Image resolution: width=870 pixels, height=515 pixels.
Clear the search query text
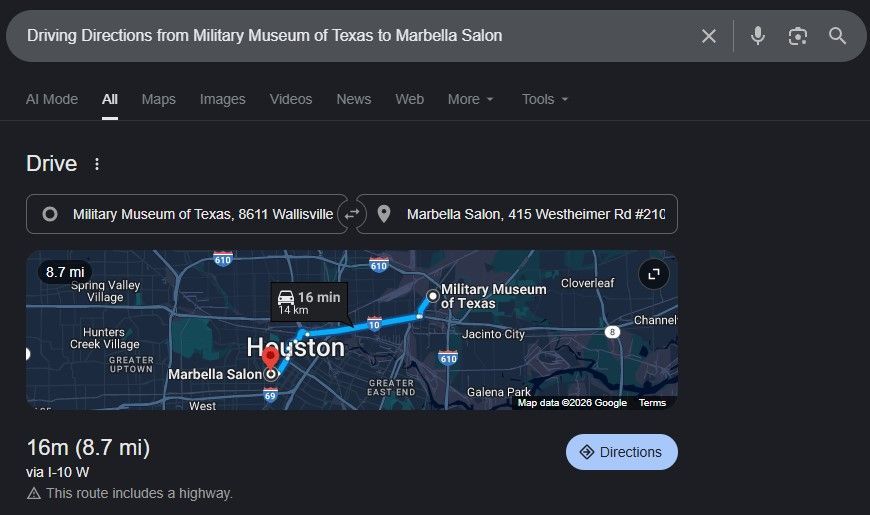click(709, 36)
